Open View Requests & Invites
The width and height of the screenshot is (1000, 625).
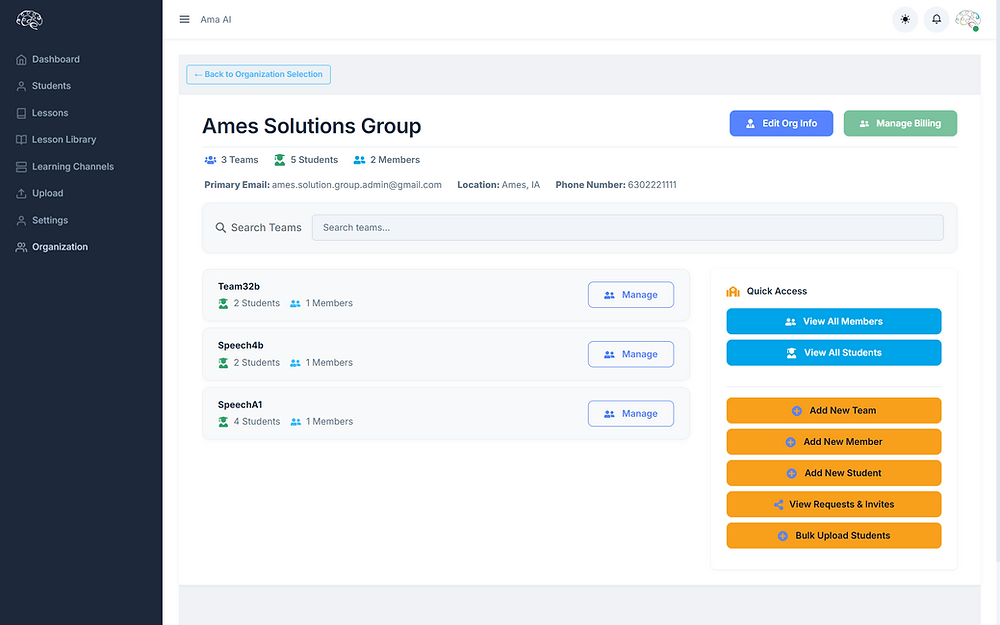[x=834, y=504]
